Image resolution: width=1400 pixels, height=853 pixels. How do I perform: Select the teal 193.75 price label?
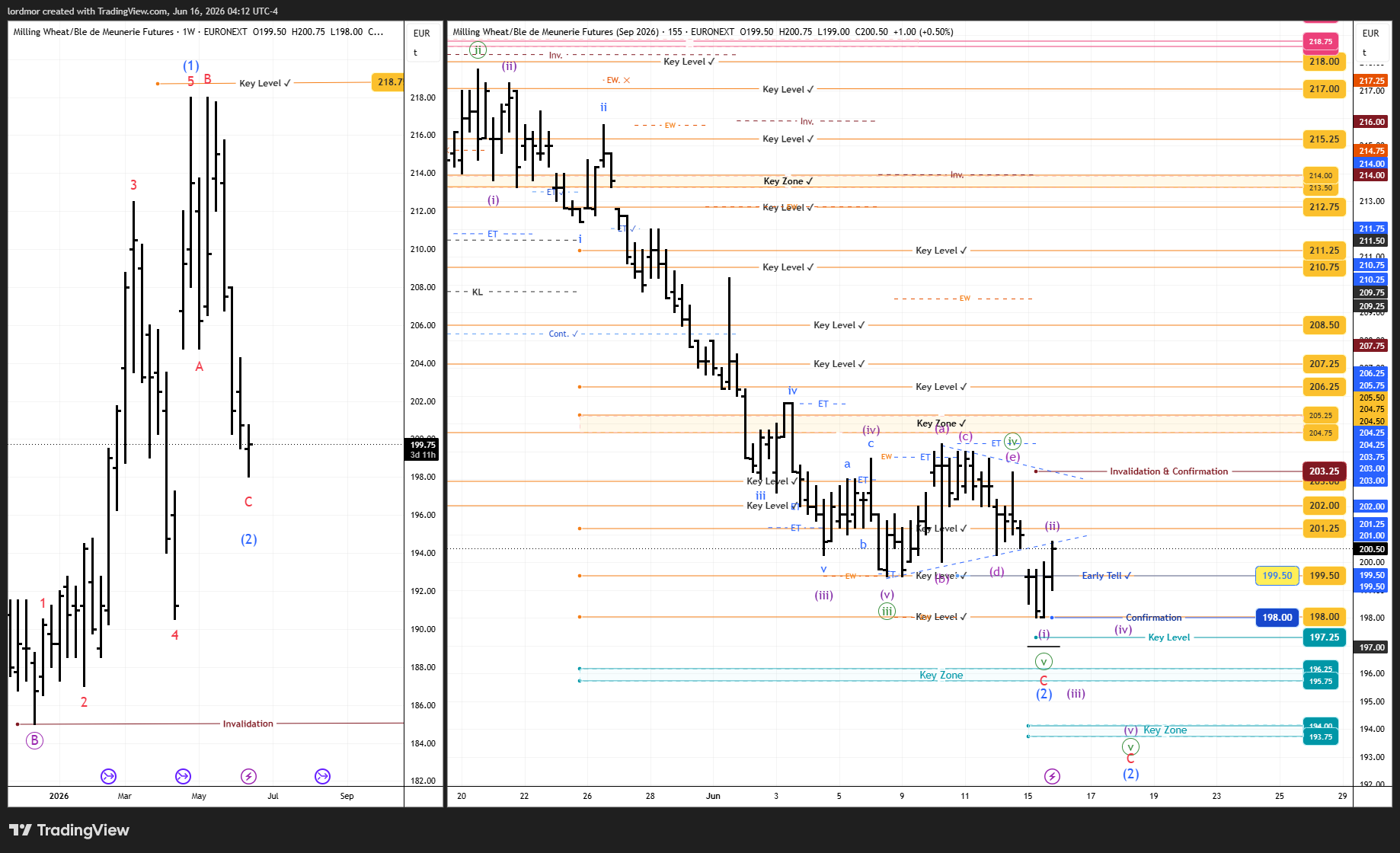[x=1321, y=737]
